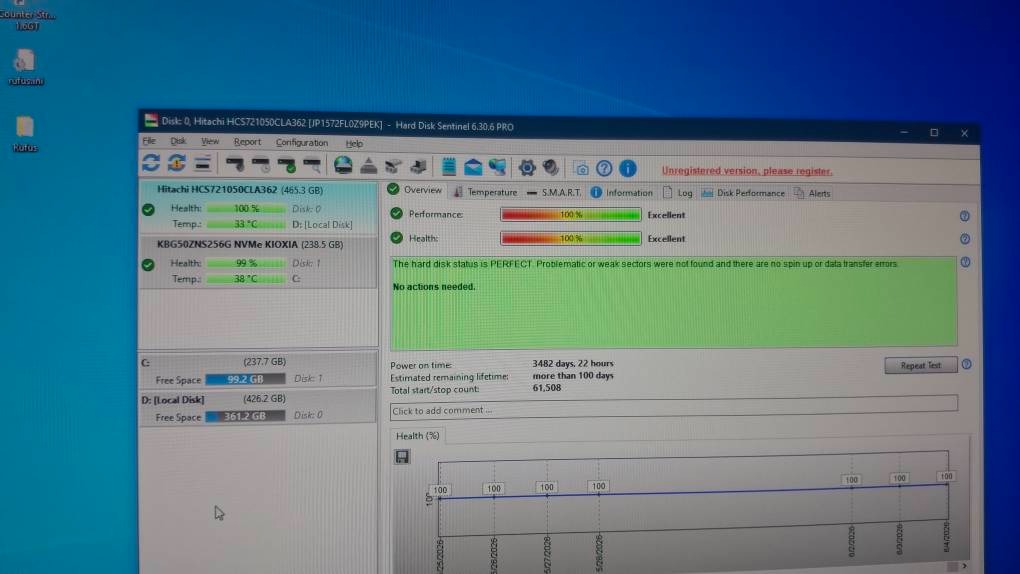
Task: Open the question mark help toolbar icon
Action: [x=604, y=169]
